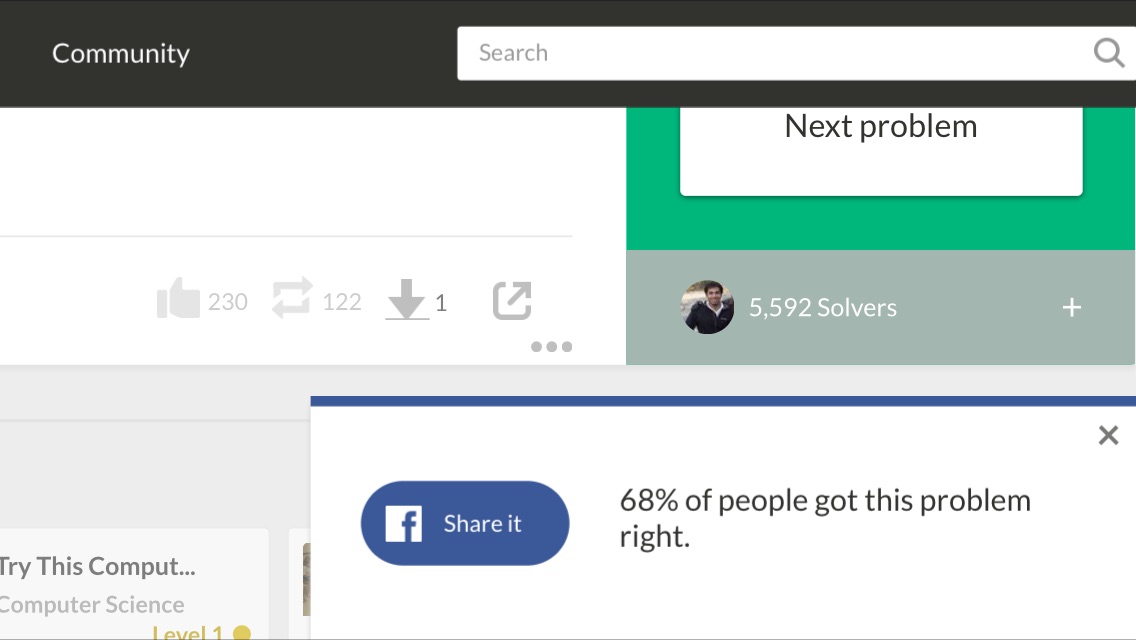Dismiss the share popup with X
This screenshot has height=640, width=1136.
1108,435
